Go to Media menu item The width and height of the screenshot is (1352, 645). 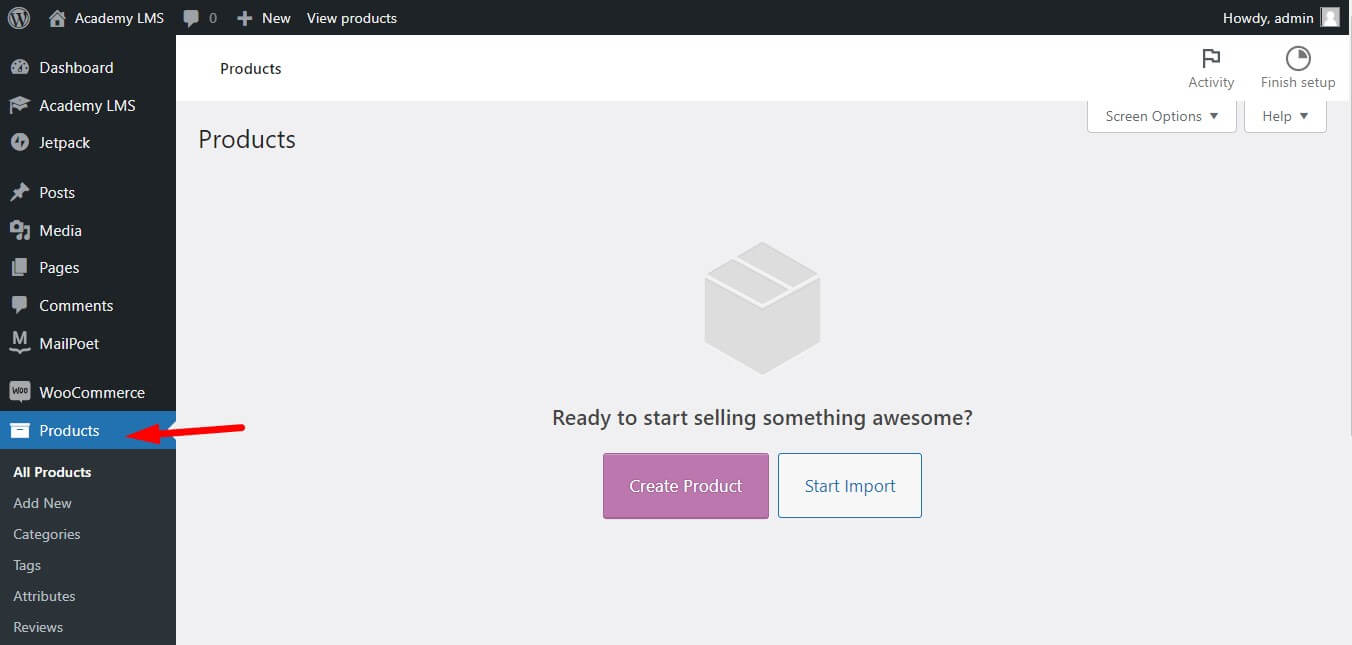pos(88,230)
